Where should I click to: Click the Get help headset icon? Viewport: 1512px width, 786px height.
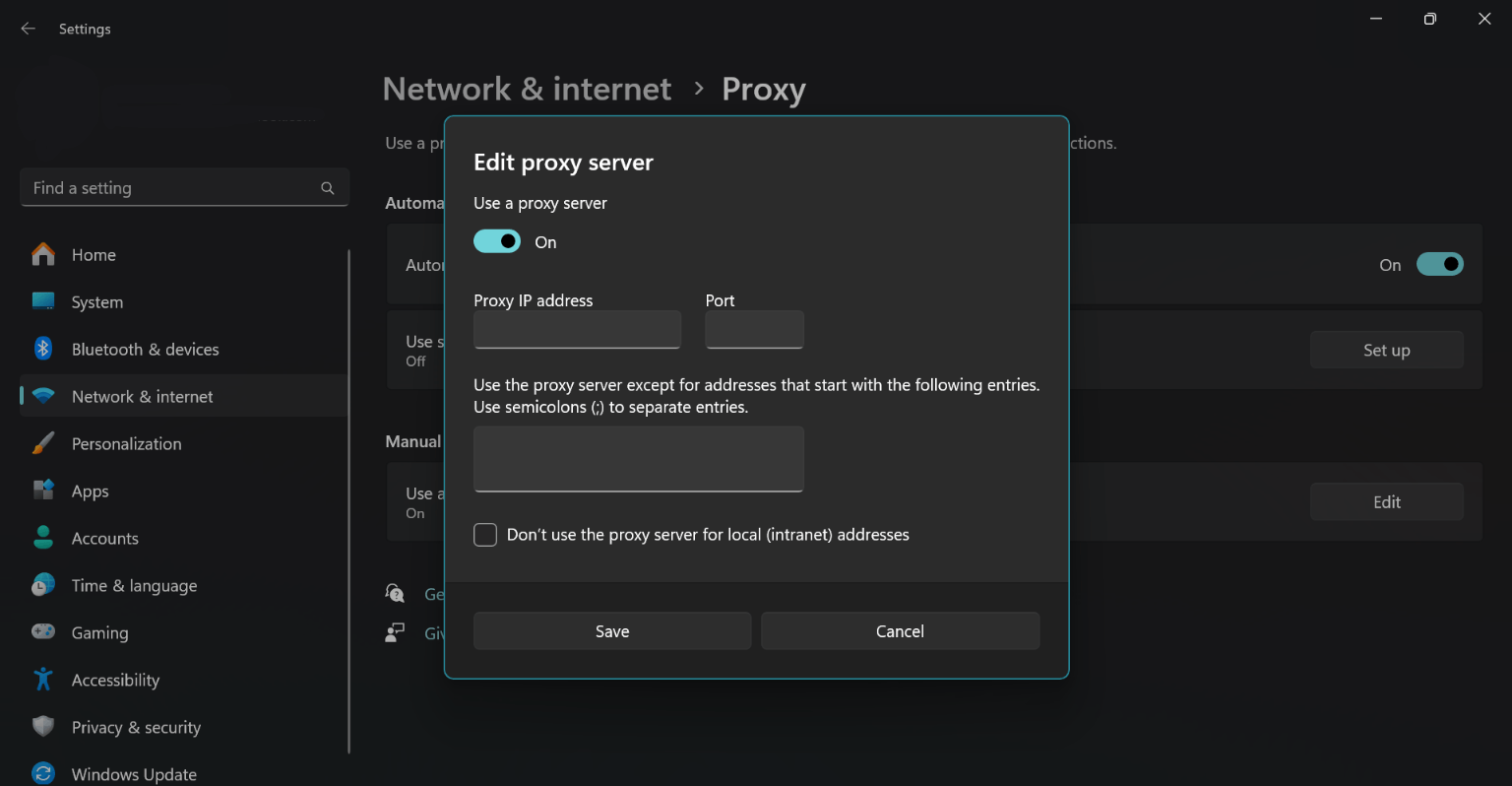395,593
